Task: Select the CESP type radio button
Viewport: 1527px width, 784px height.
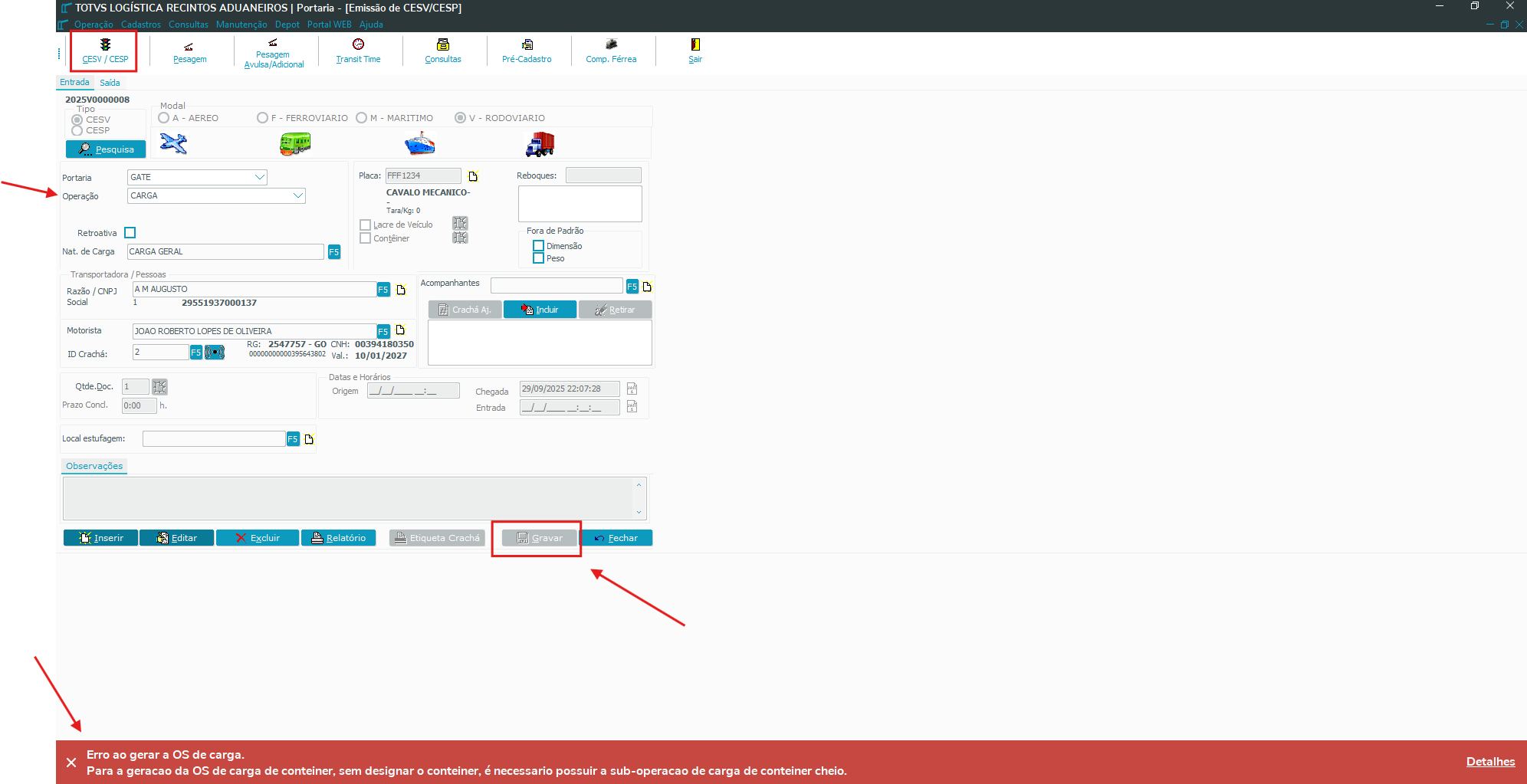Action: [77, 130]
